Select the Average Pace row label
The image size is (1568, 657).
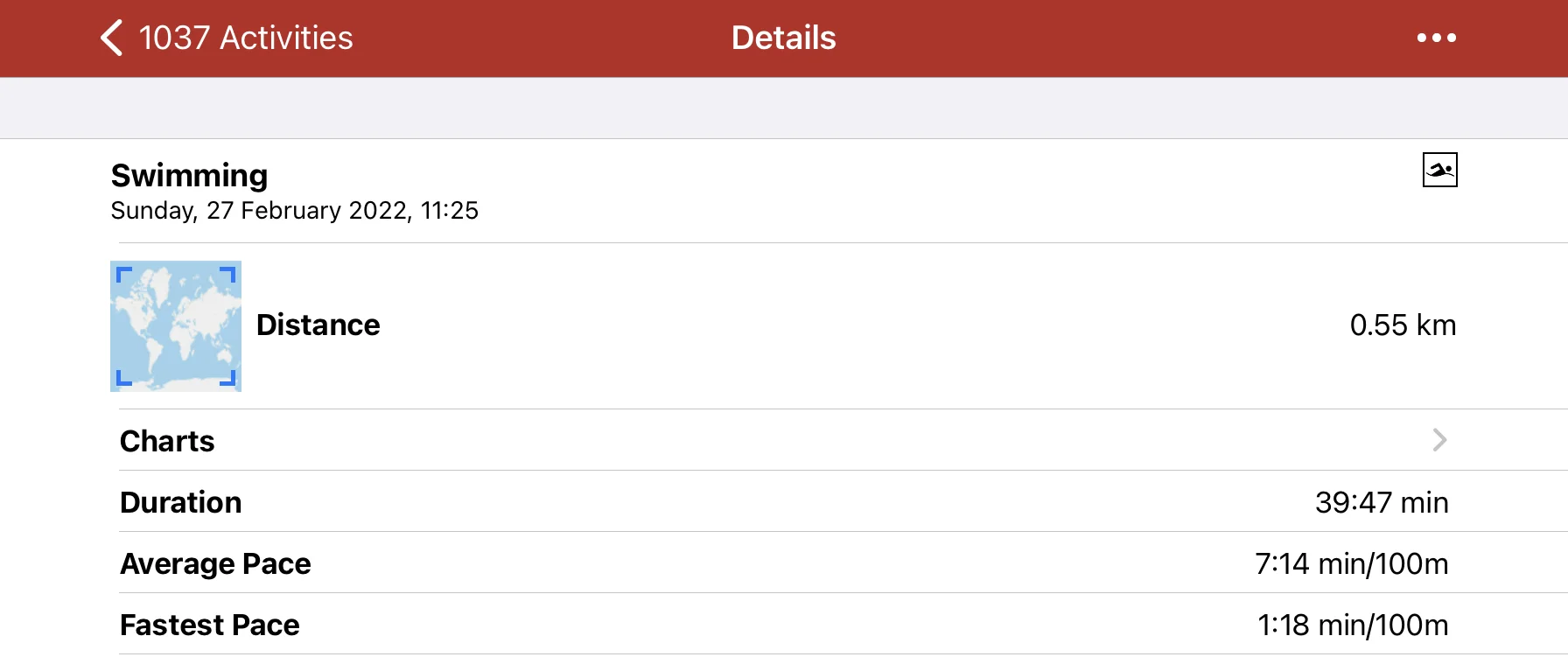215,563
